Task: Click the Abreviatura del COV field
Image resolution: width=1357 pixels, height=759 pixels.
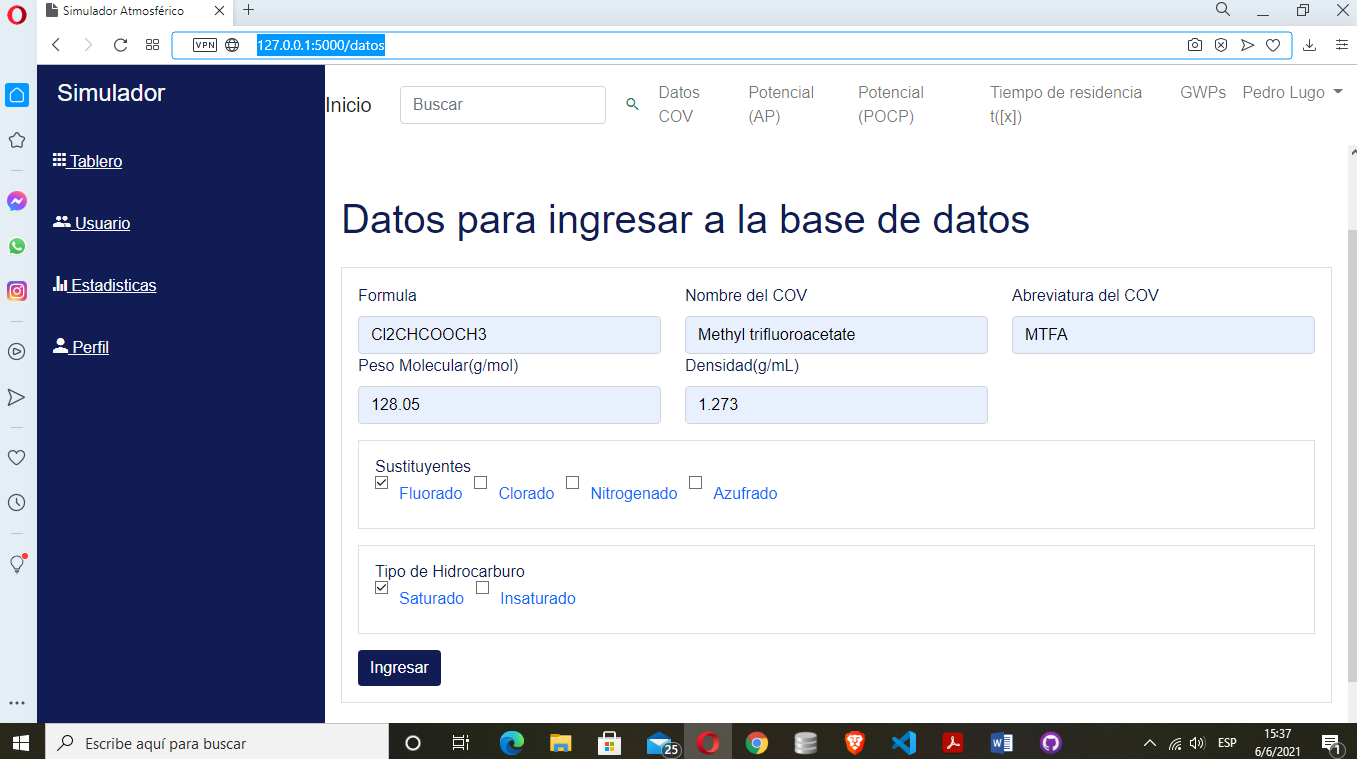Action: [x=1163, y=335]
